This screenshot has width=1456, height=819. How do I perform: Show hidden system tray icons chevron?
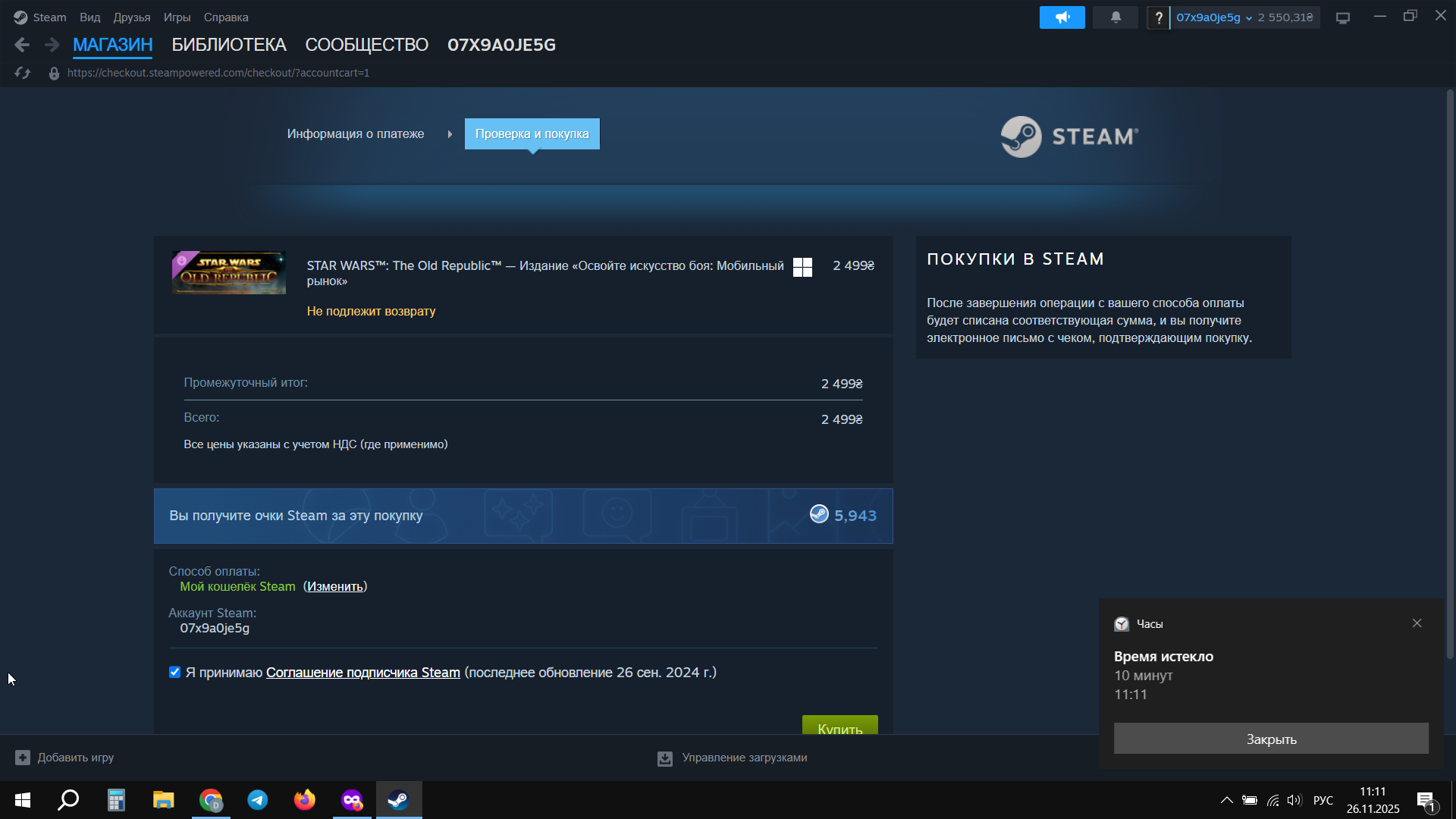(1226, 800)
